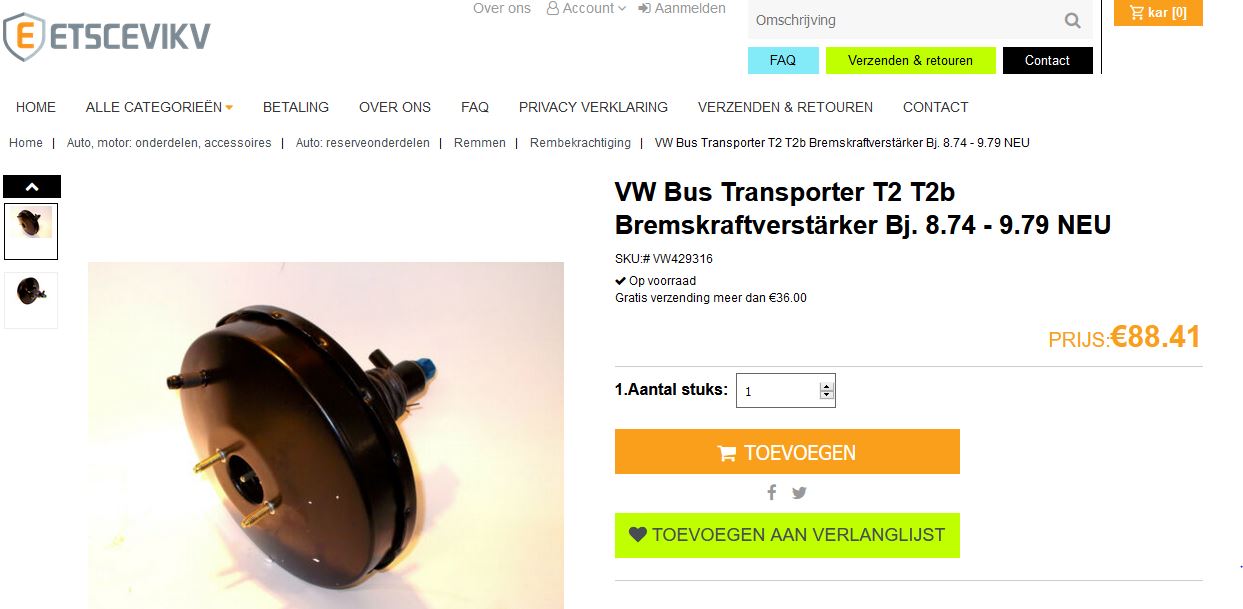Expand the Account dropdown
The width and height of the screenshot is (1243, 609).
pos(587,8)
